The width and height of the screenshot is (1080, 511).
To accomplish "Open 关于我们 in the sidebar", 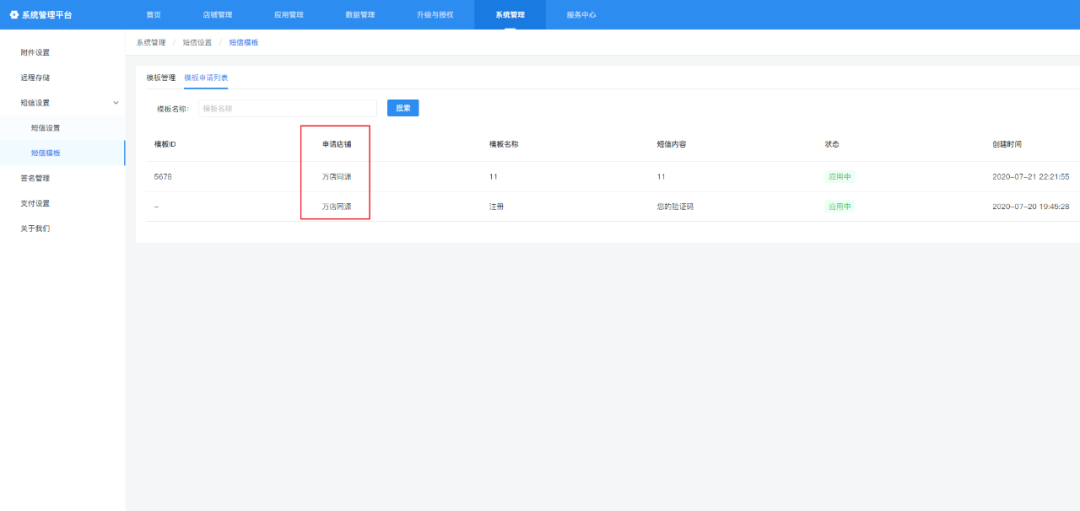I will tap(35, 228).
